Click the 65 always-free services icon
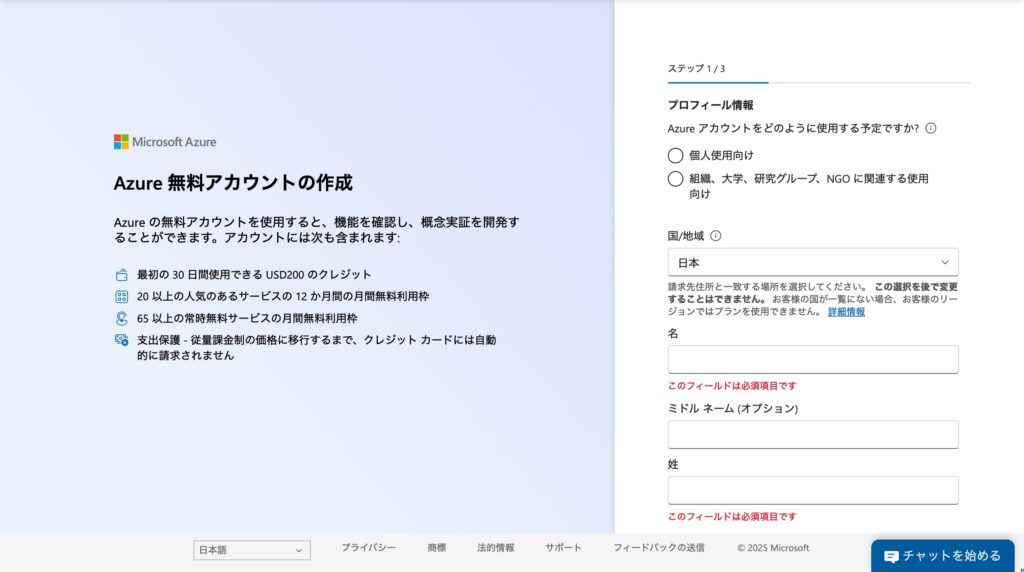 click(x=122, y=319)
